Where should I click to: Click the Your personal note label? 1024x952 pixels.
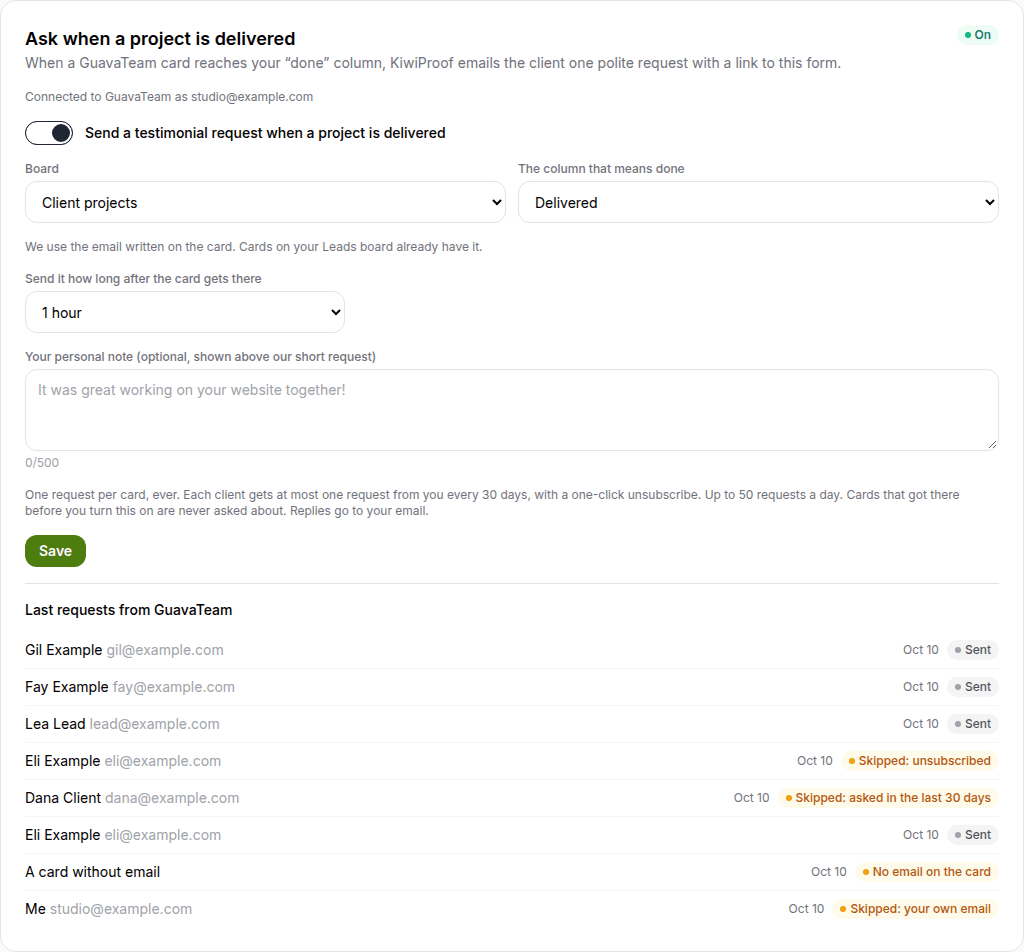click(200, 357)
